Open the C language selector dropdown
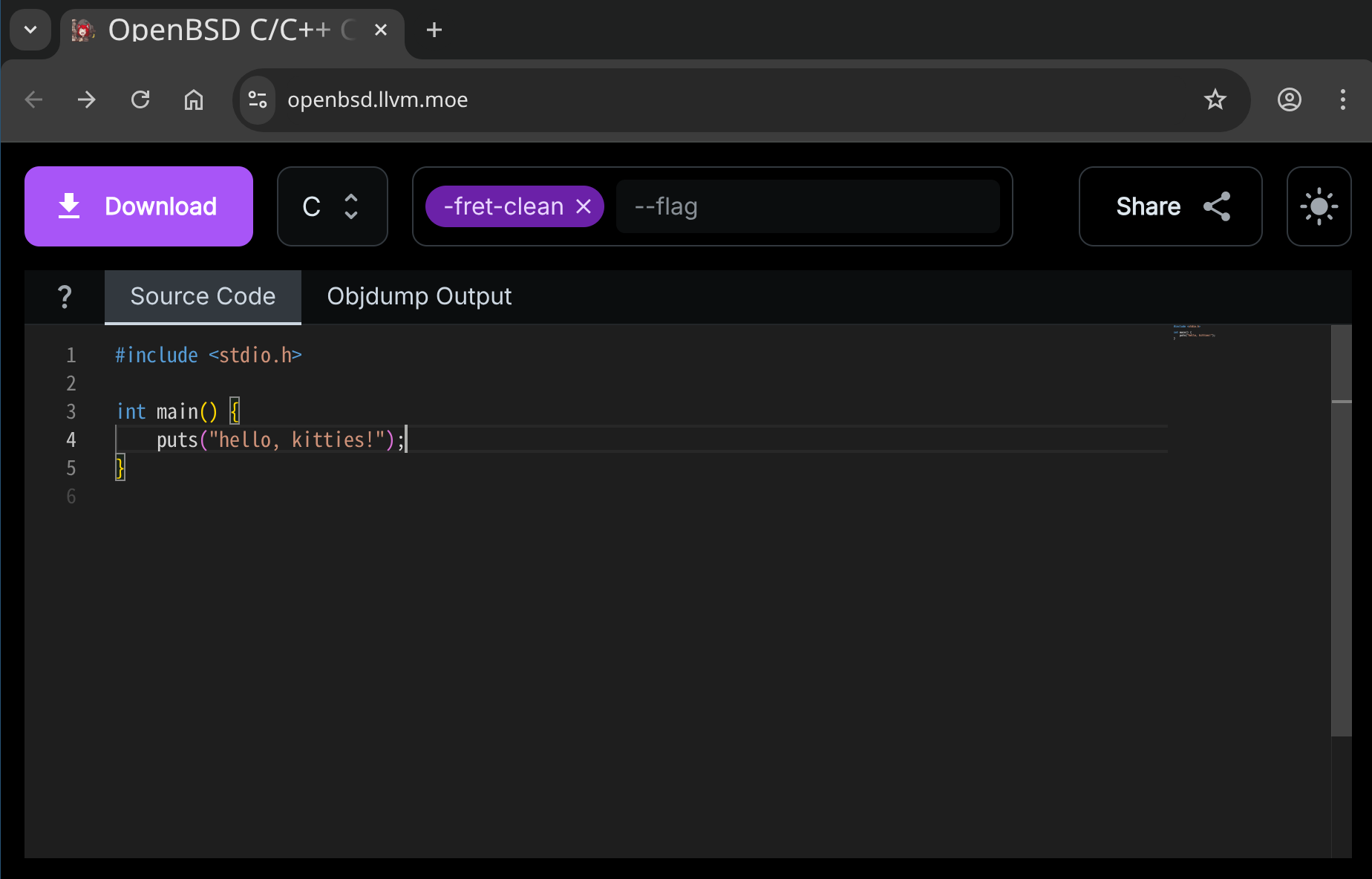Viewport: 1372px width, 879px height. (x=332, y=206)
